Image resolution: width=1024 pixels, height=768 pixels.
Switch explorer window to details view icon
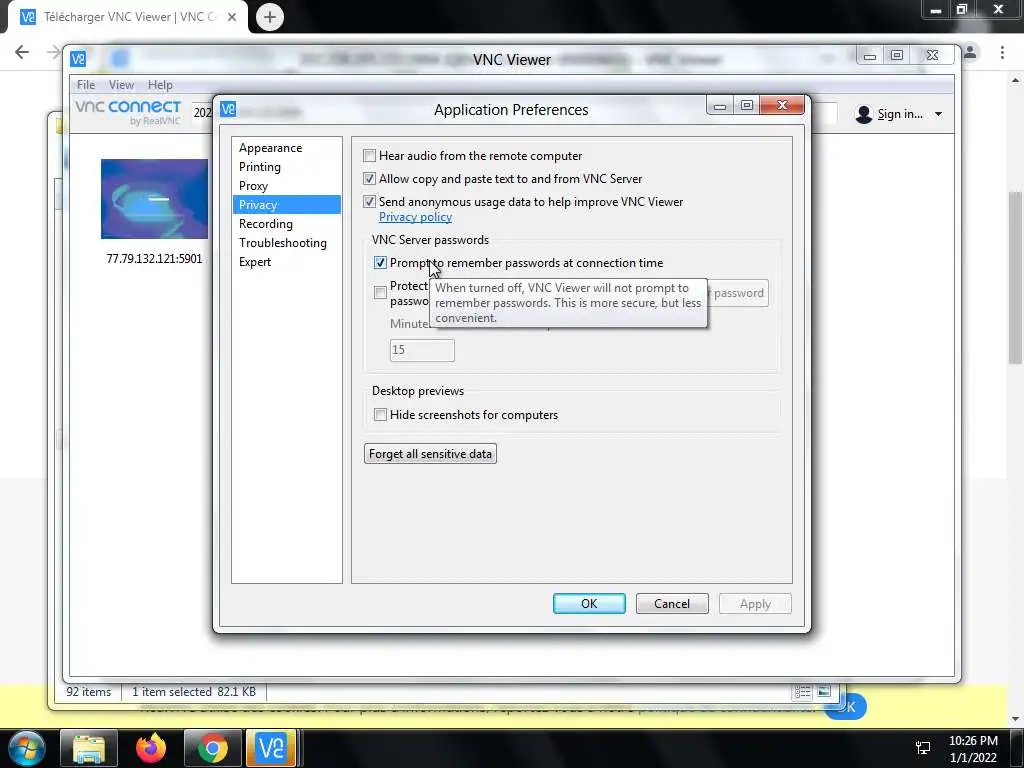[803, 692]
